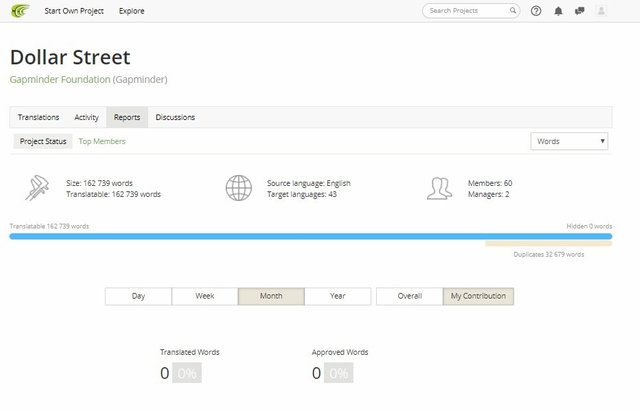Viewport: 640px width, 411px height.
Task: Select the Reports tab
Action: [x=127, y=117]
